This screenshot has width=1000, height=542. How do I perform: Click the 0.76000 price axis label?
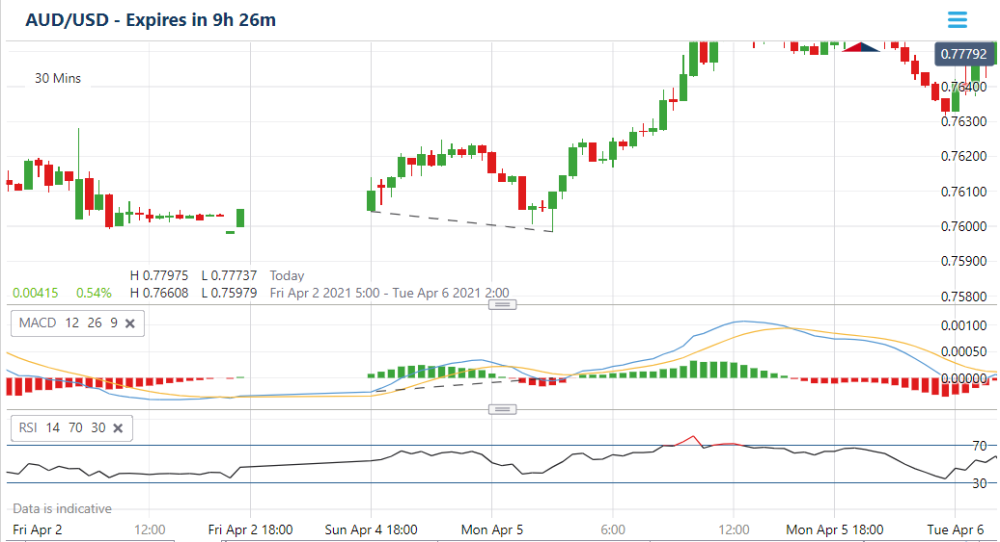click(964, 226)
